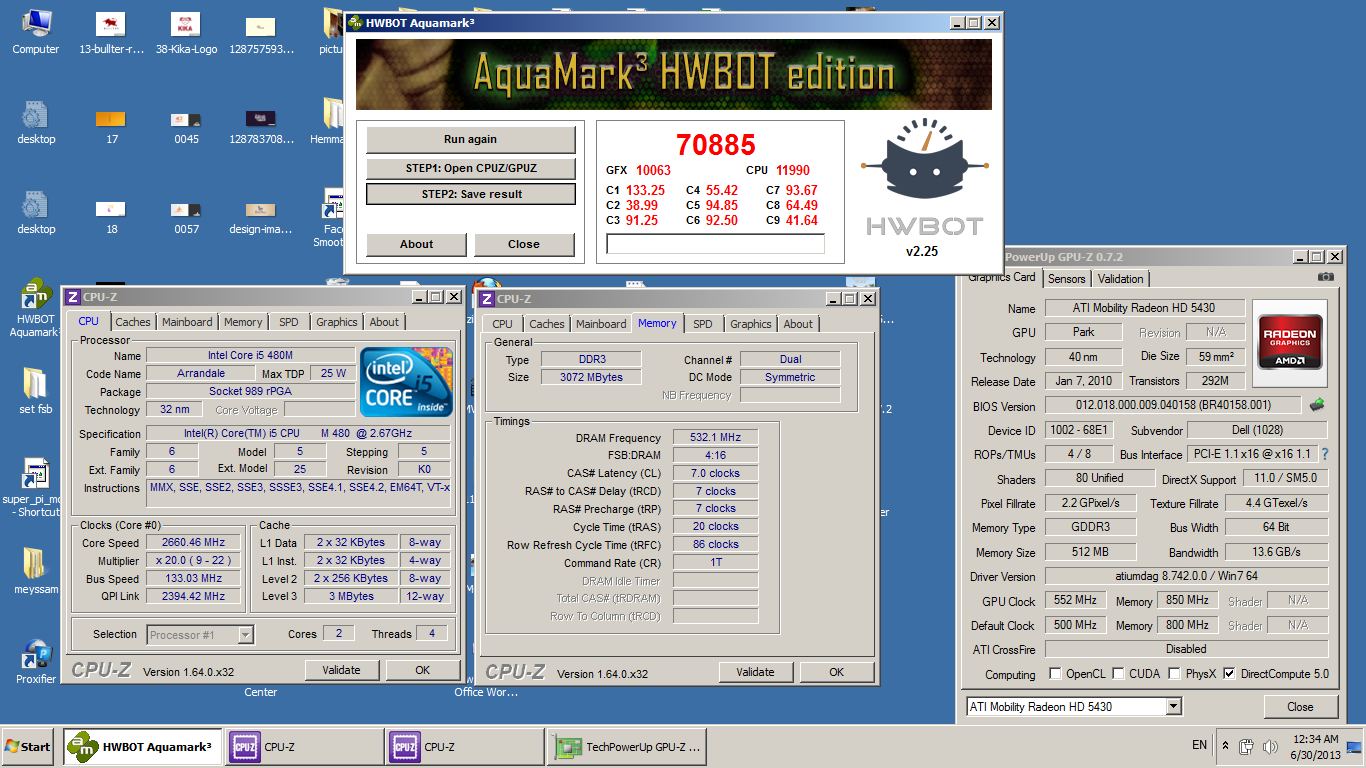
Task: Switch to Mainboard tab in left CPU-Z
Action: coord(187,322)
